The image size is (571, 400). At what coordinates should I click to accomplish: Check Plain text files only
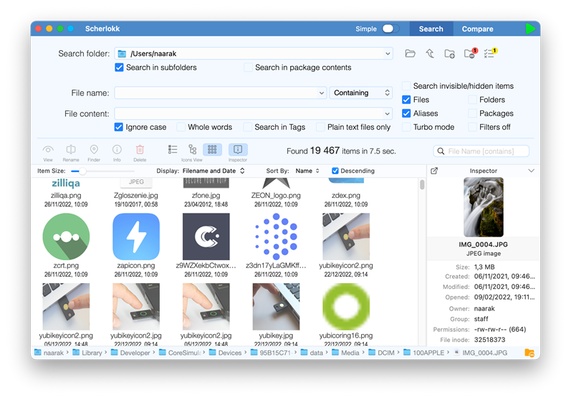[320, 127]
